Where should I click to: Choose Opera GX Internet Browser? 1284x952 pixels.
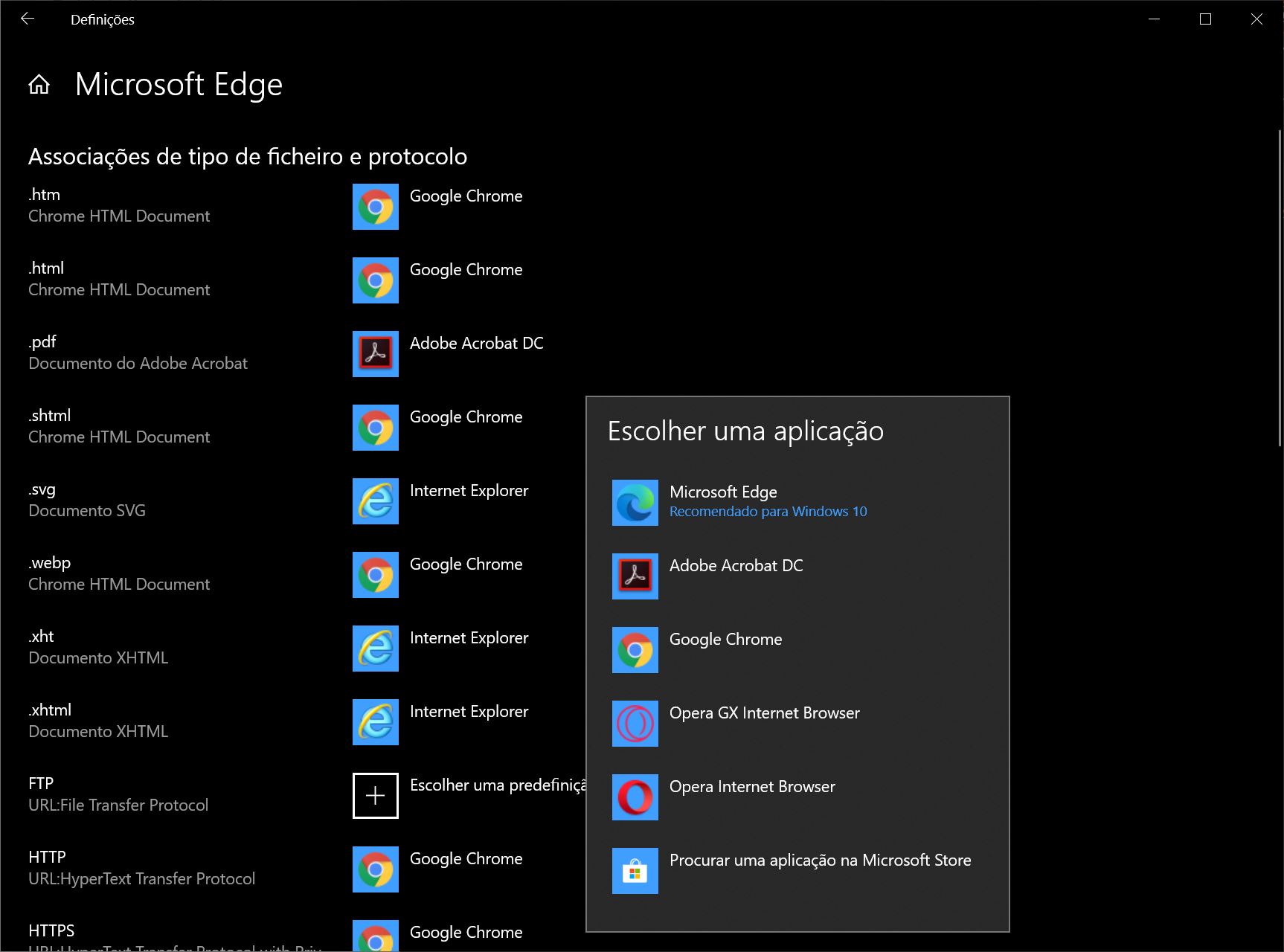tap(797, 724)
